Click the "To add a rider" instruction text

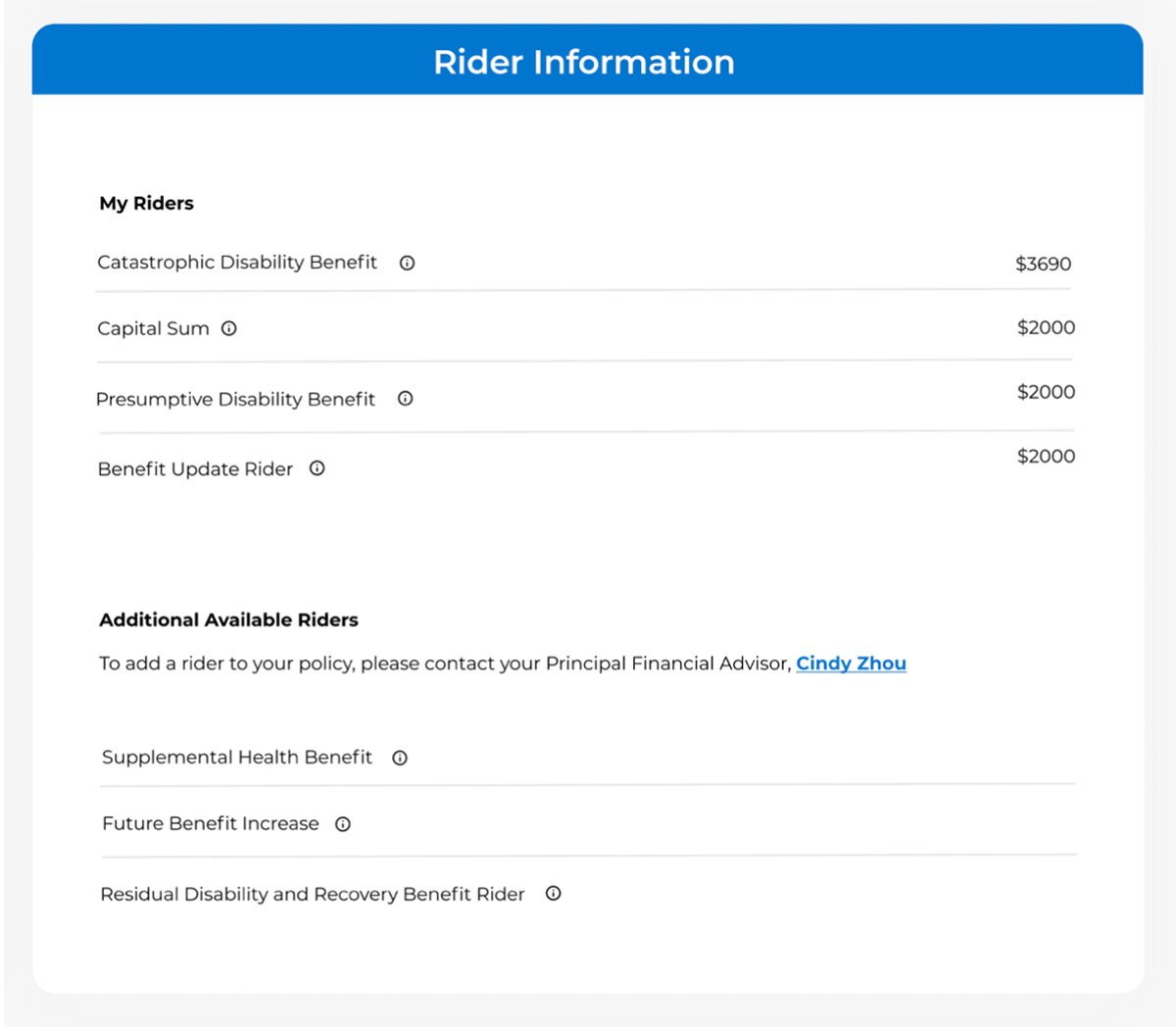click(x=445, y=663)
